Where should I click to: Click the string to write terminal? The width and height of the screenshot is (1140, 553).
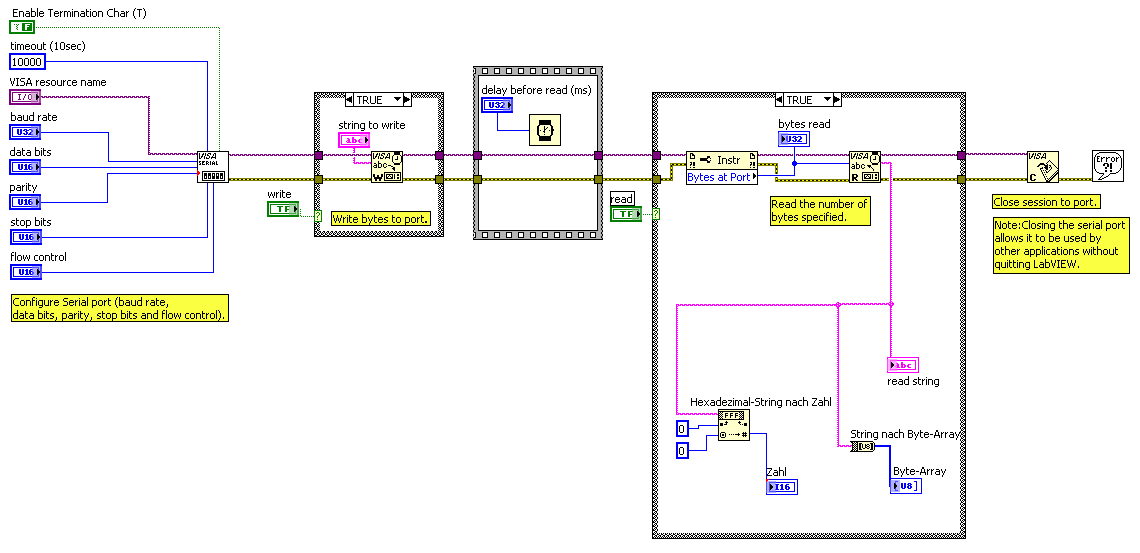point(354,140)
